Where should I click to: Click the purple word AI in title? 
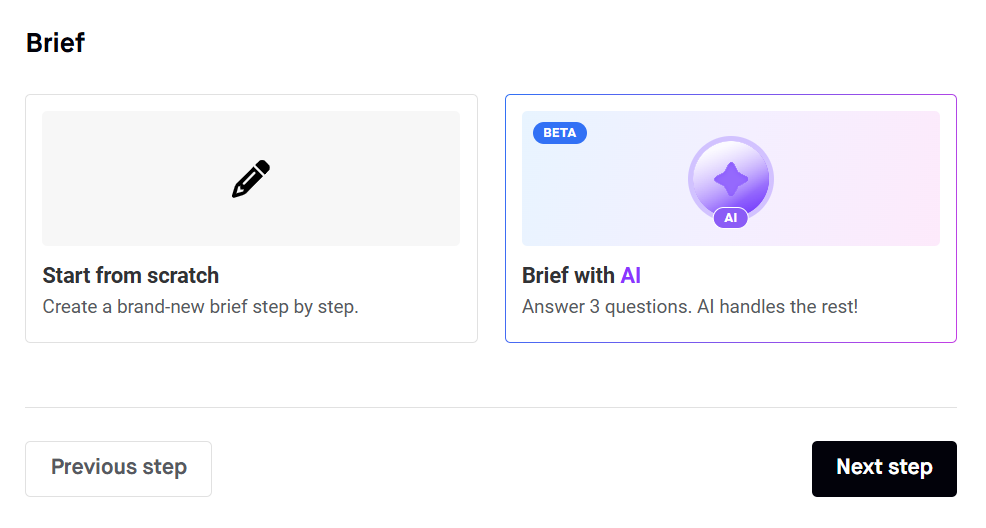pos(631,275)
